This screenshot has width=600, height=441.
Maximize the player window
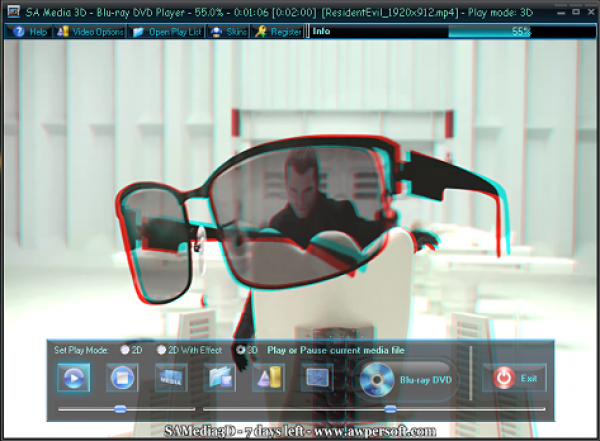(x=576, y=12)
